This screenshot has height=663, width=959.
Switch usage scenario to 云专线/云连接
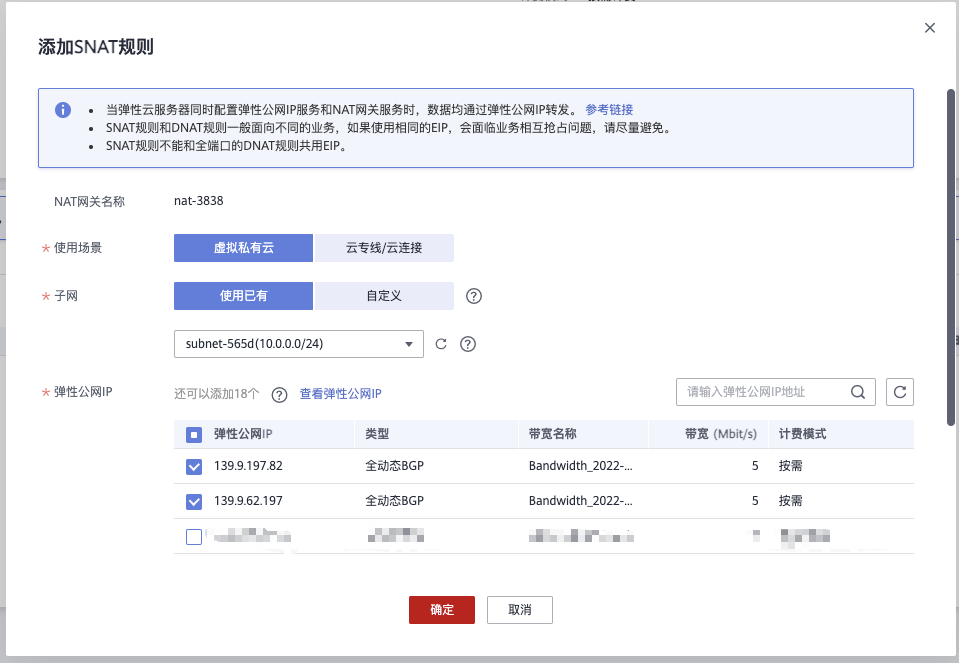[x=384, y=247]
